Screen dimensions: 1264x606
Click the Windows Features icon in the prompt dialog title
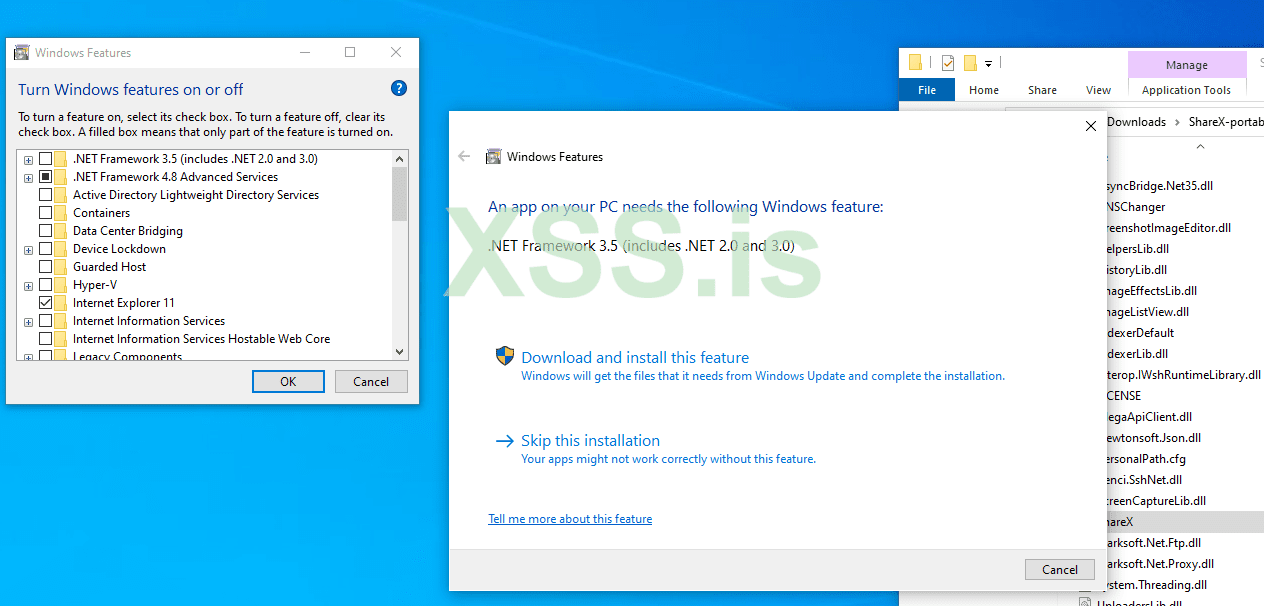[493, 156]
